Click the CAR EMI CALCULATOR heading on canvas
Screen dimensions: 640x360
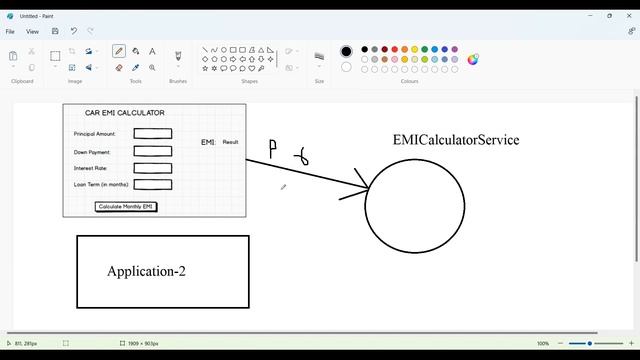124,113
